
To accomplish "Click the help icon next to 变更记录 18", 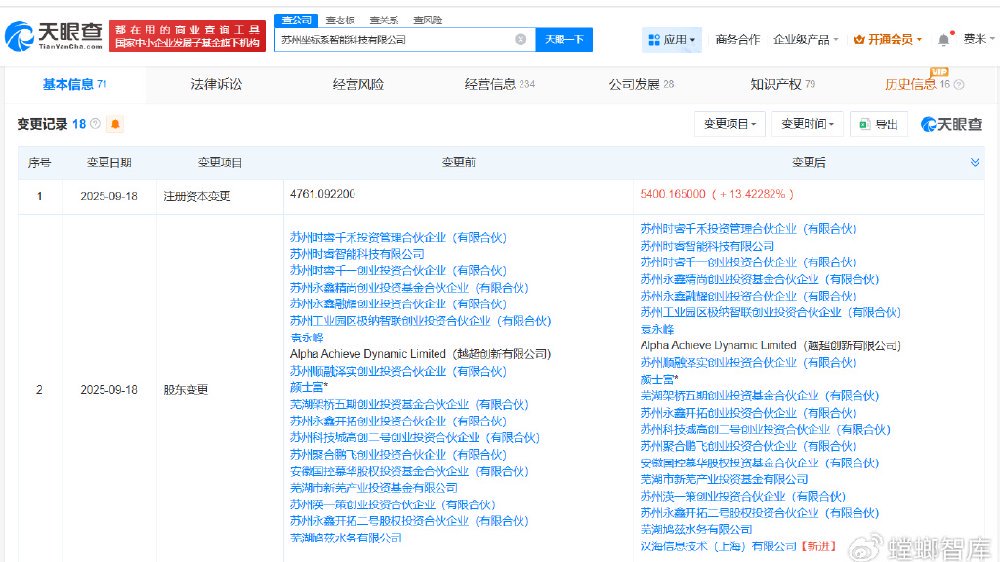I will [96, 123].
